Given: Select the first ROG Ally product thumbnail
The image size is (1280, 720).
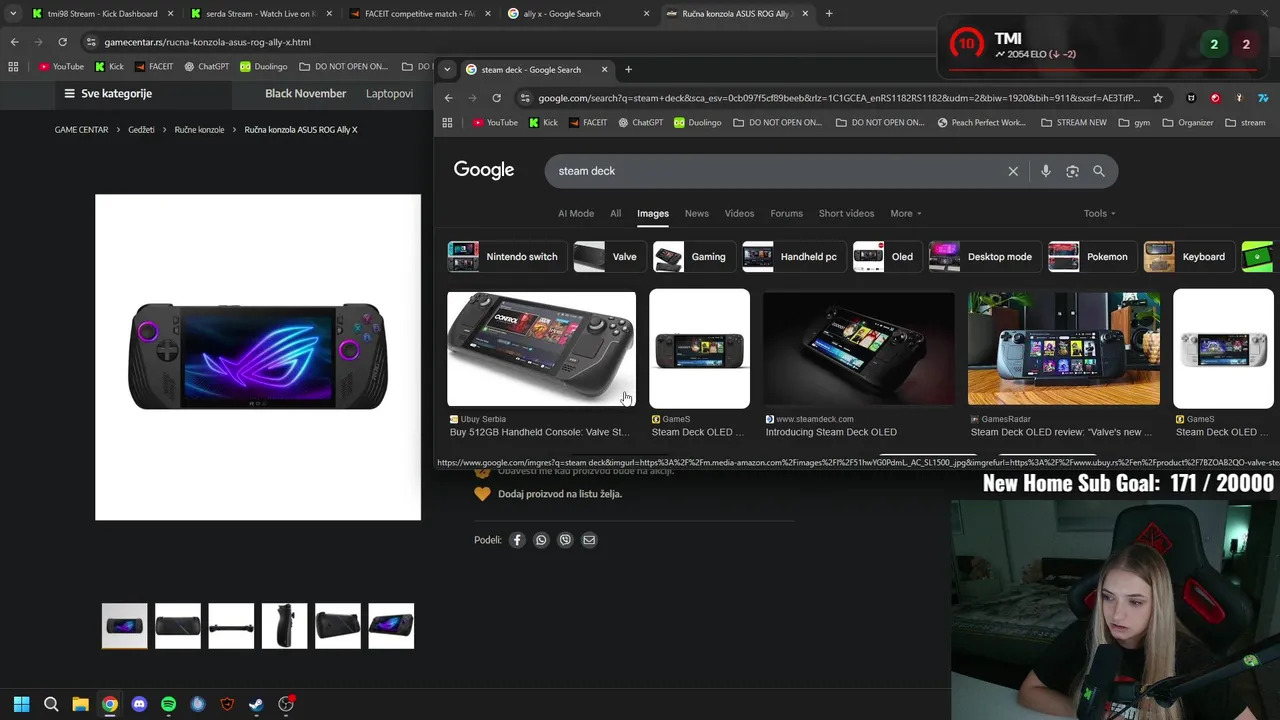Looking at the screenshot, I should click(124, 626).
